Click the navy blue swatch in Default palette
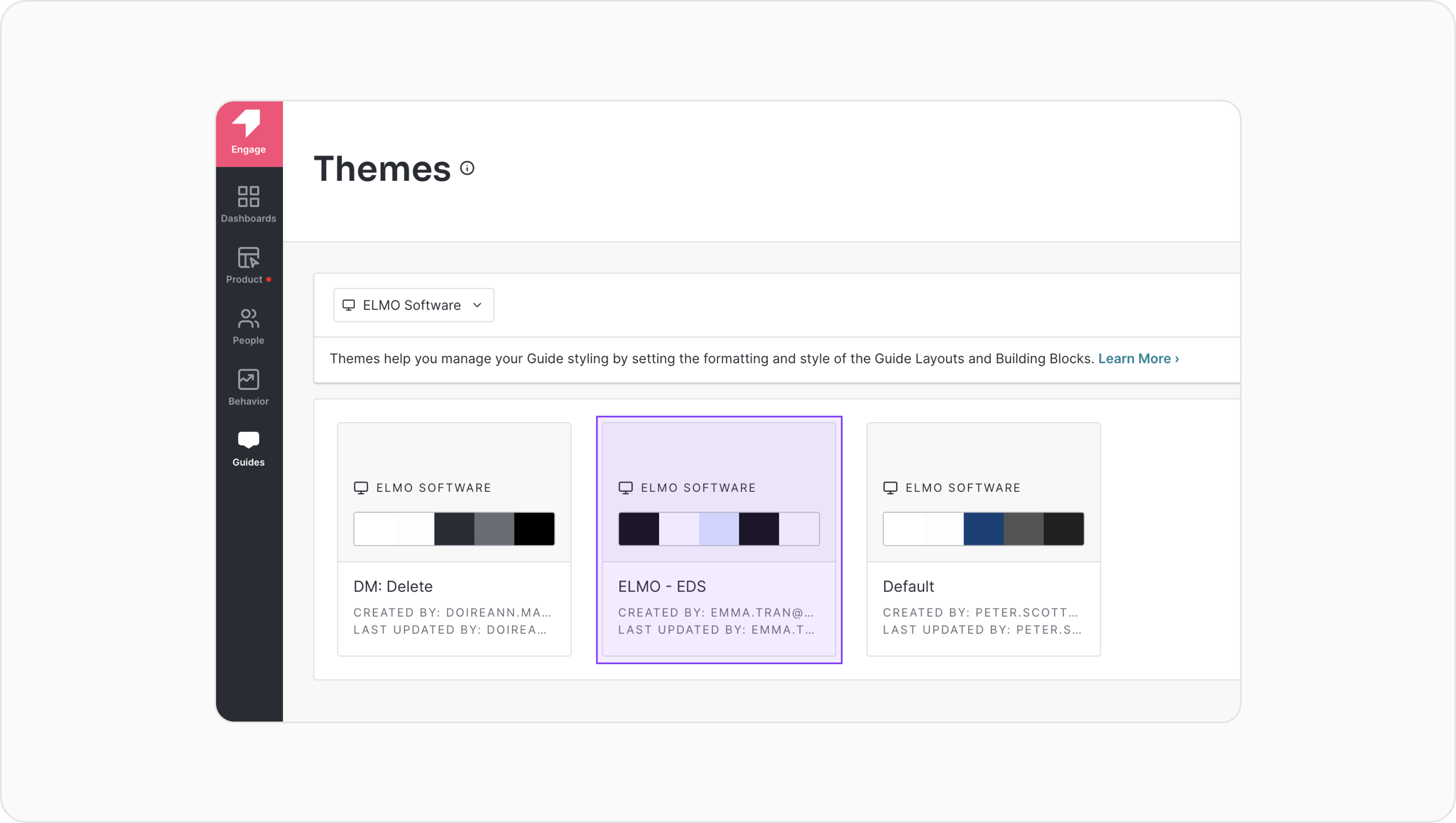The width and height of the screenshot is (1456, 823). coord(983,528)
